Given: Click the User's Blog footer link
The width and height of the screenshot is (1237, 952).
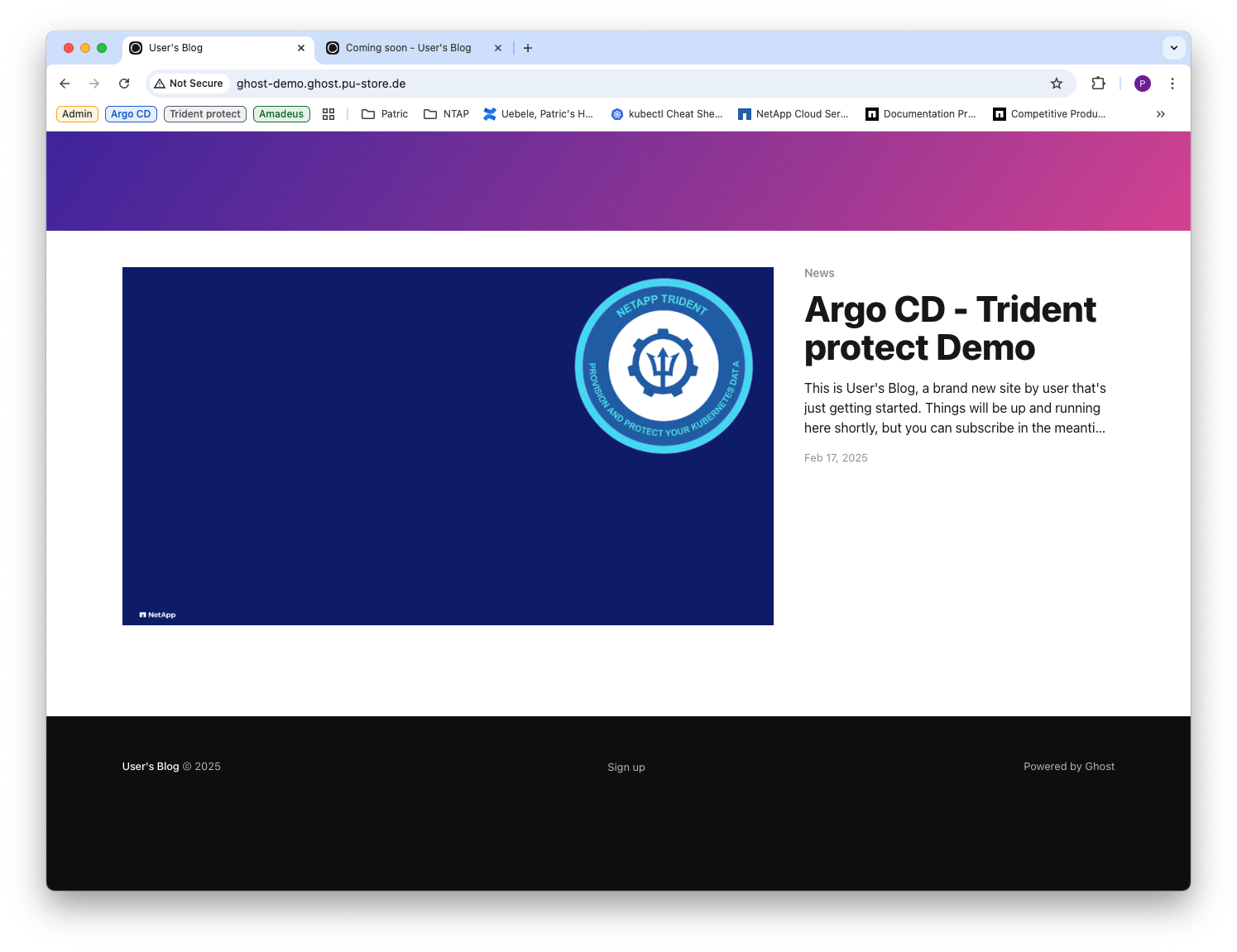Looking at the screenshot, I should [x=151, y=767].
